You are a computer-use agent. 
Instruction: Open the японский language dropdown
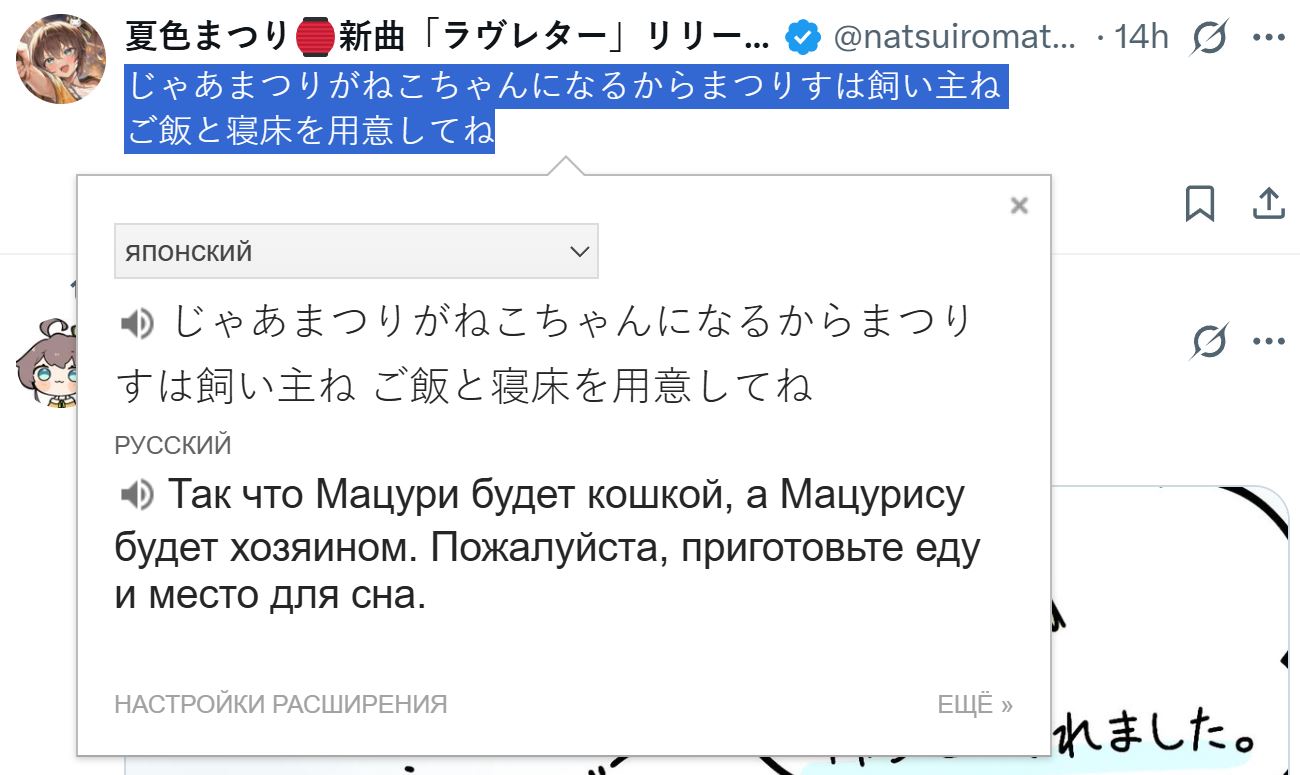click(356, 251)
